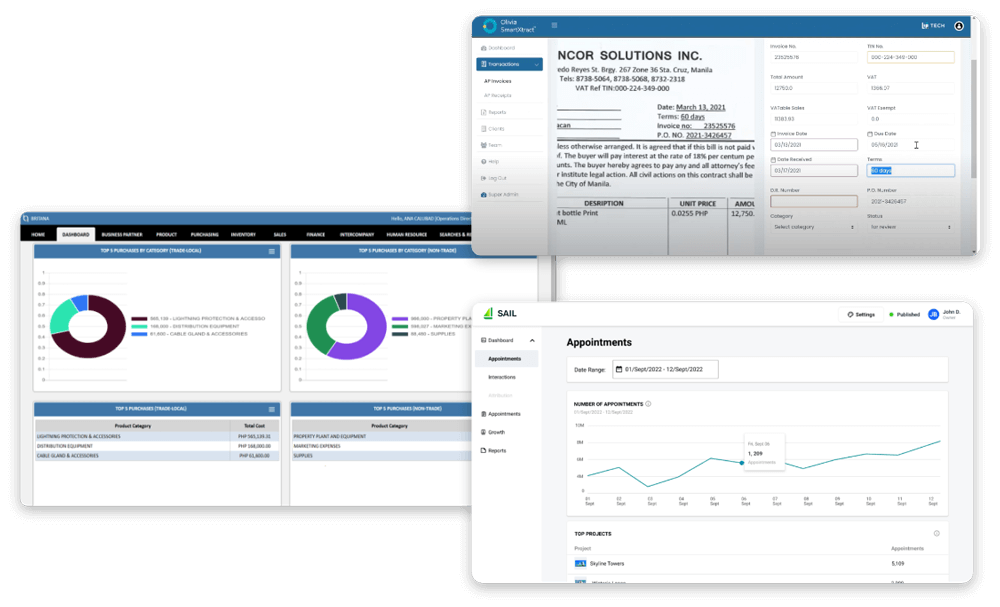The width and height of the screenshot is (1000, 607).
Task: Open Dashboard in the SmartXtract sidebar
Action: 498,48
